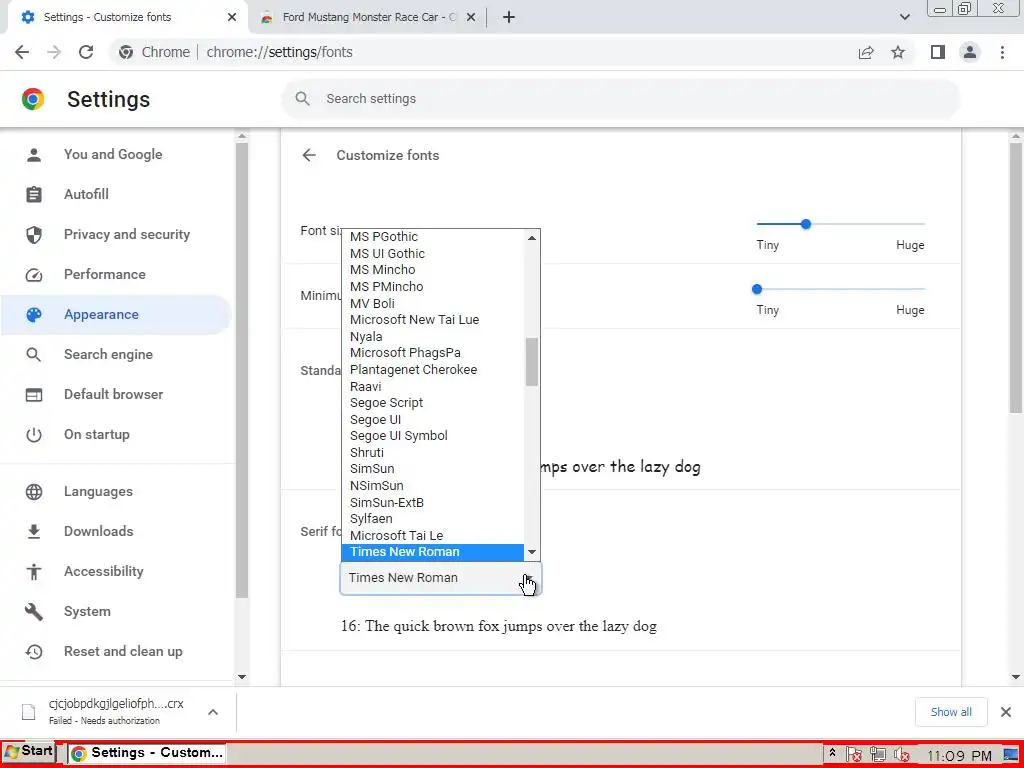Choose Nyala from the font list
Viewport: 1024px width, 768px height.
click(433, 337)
